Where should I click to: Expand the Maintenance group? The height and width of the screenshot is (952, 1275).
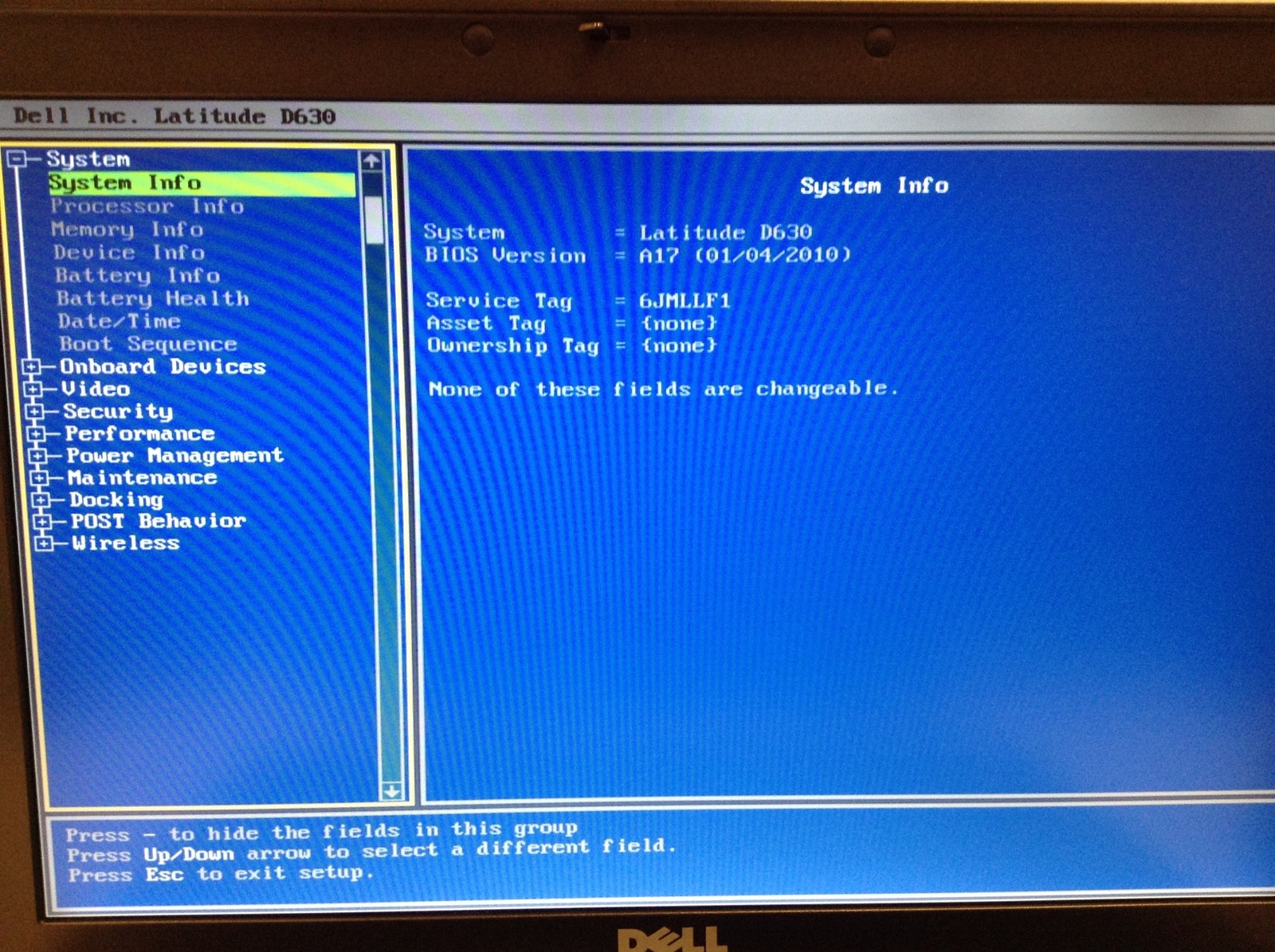tap(40, 478)
